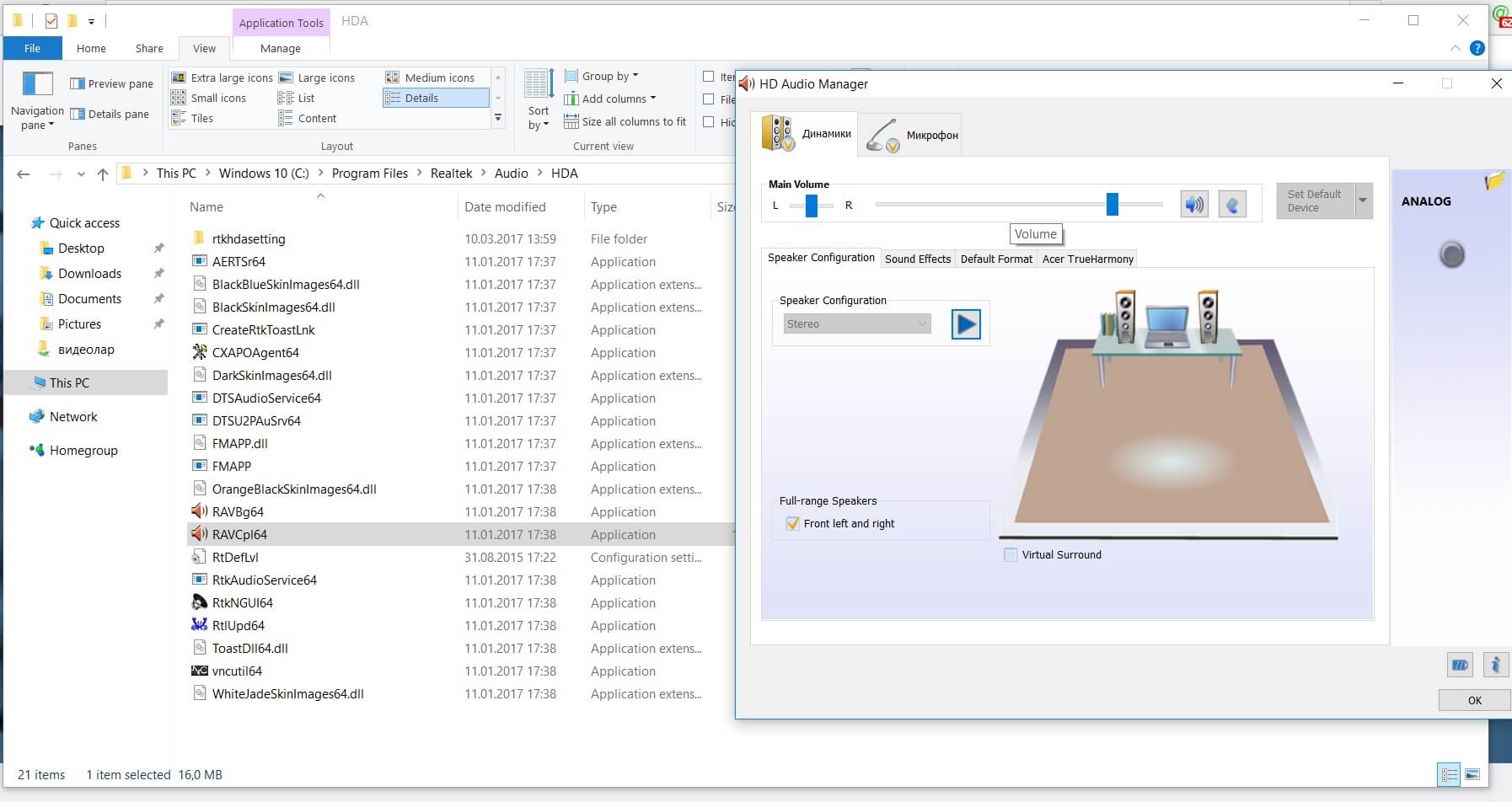
Task: Click the Main Volume slider handle
Action: (1112, 204)
